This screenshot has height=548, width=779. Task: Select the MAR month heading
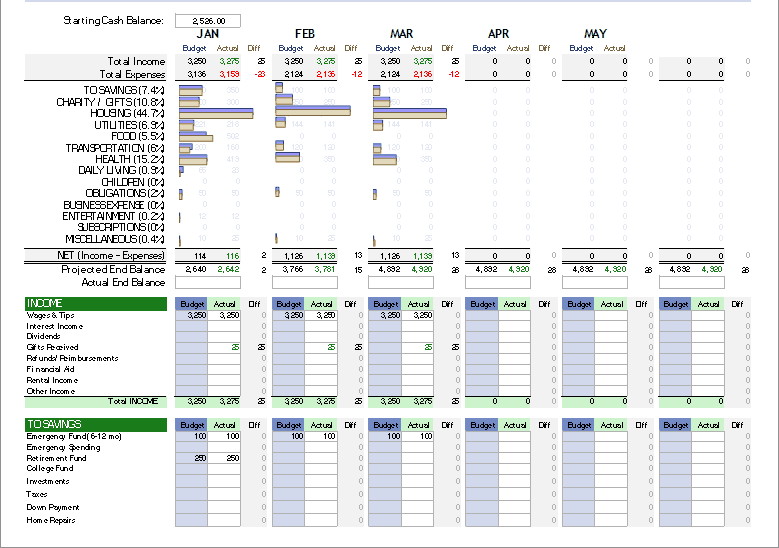tap(401, 34)
